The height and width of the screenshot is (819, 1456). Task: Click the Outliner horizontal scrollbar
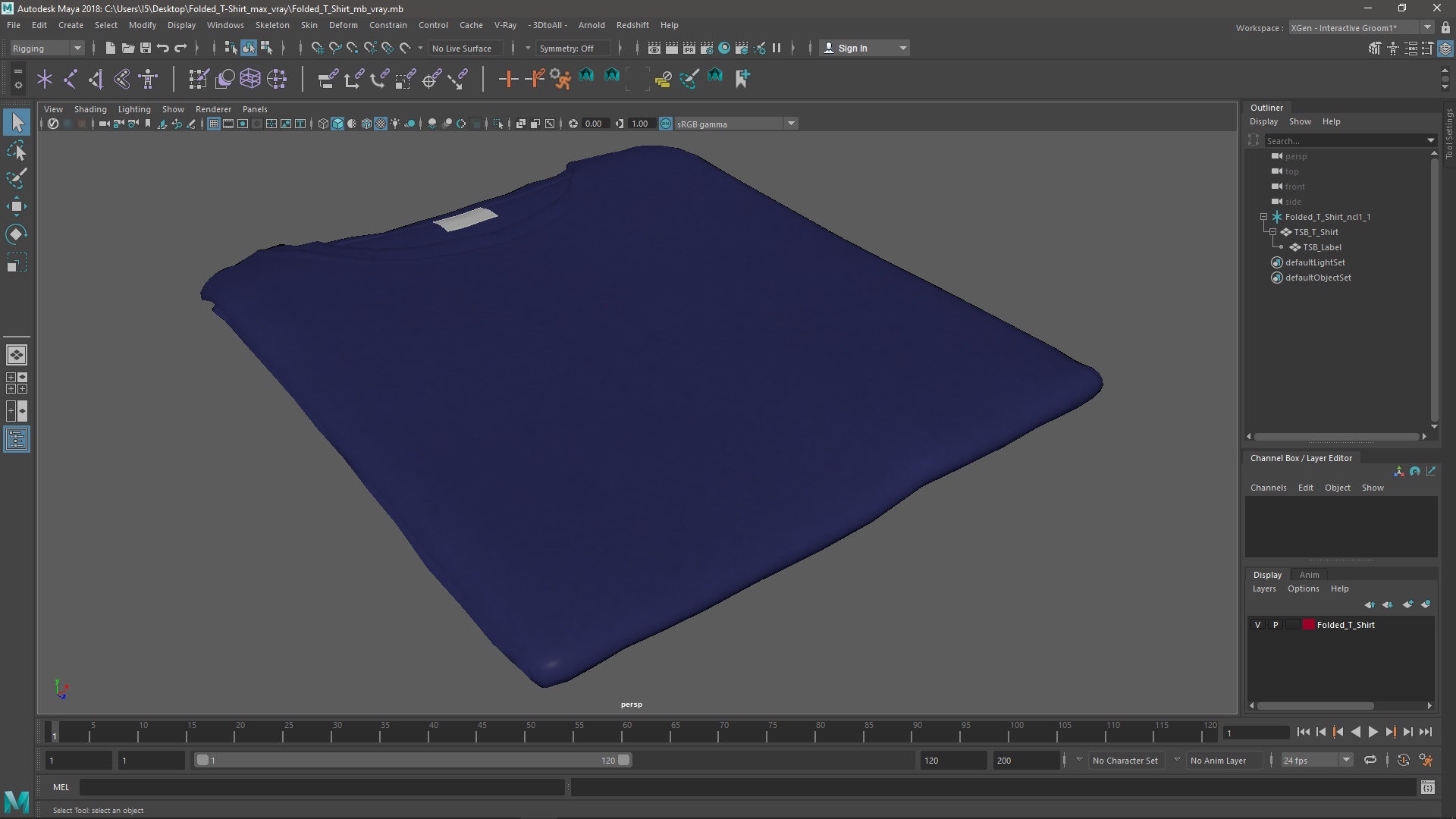click(x=1336, y=437)
